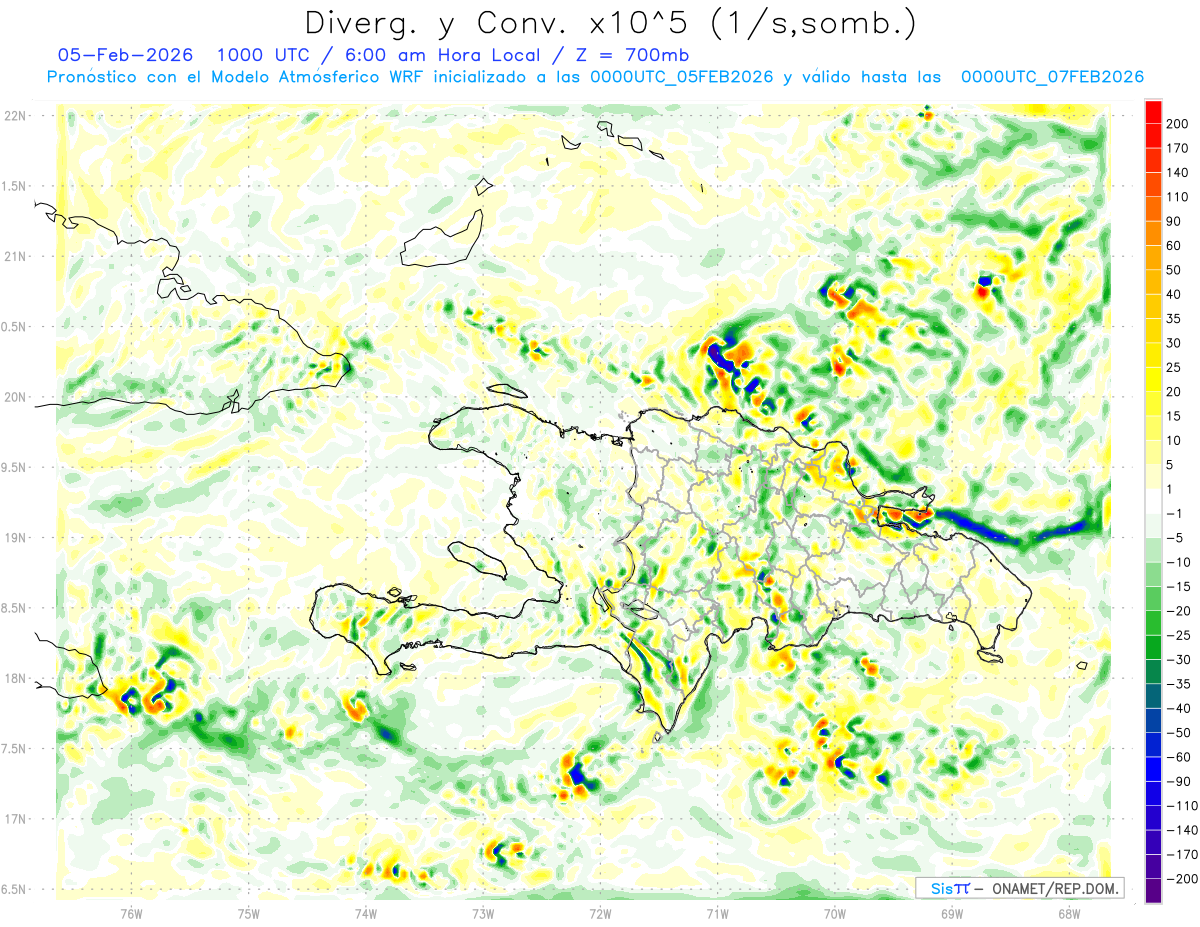Viewport: 1200px width, 927px height.
Task: Click the "20N" latitude label
Action: 14,397
